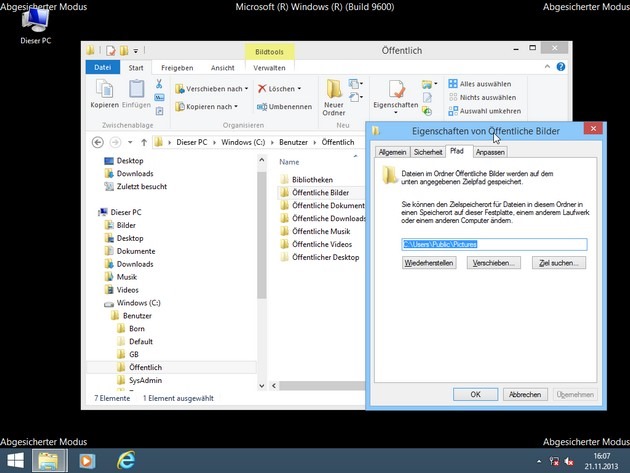The width and height of the screenshot is (630, 473).
Task: Click the paste shortcut icon in Zwischenablage
Action: [159, 111]
